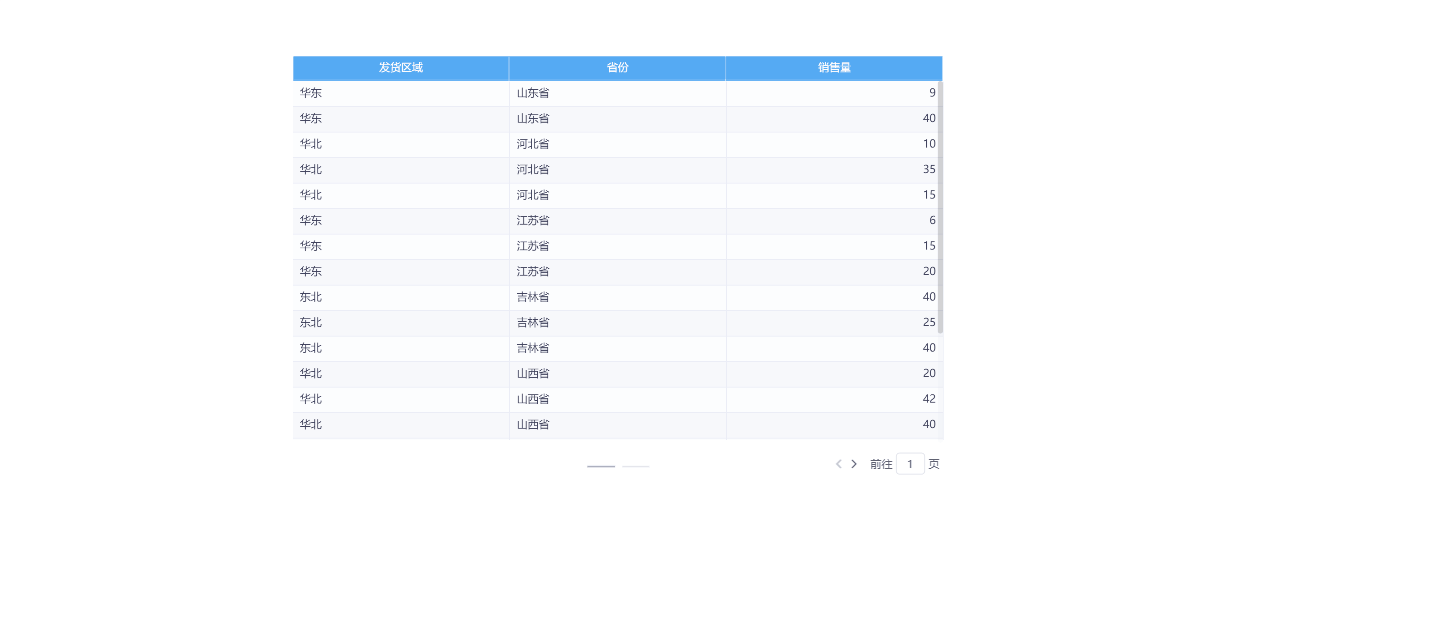Select the 40 cell in the 山东省 row
This screenshot has height=625, width=1440.
pos(834,119)
